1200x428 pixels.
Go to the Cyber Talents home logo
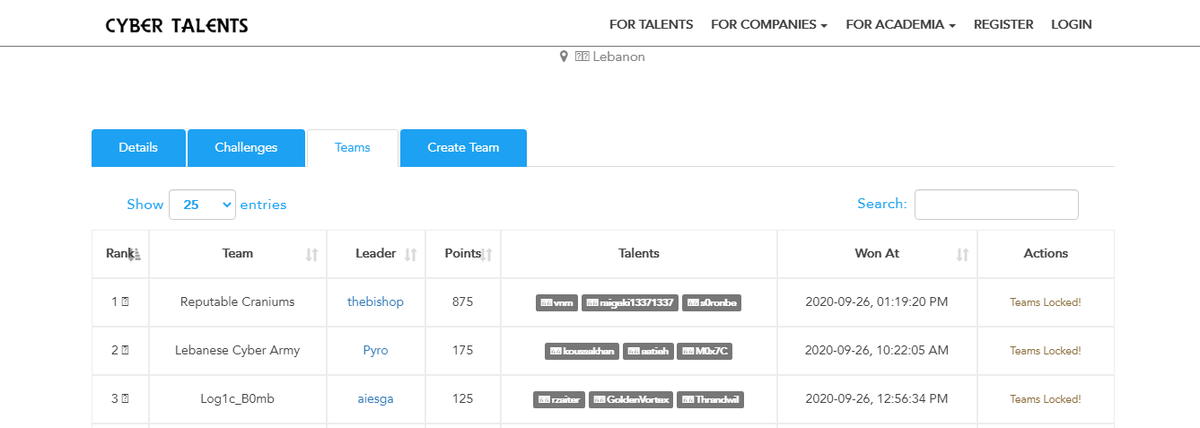point(177,25)
